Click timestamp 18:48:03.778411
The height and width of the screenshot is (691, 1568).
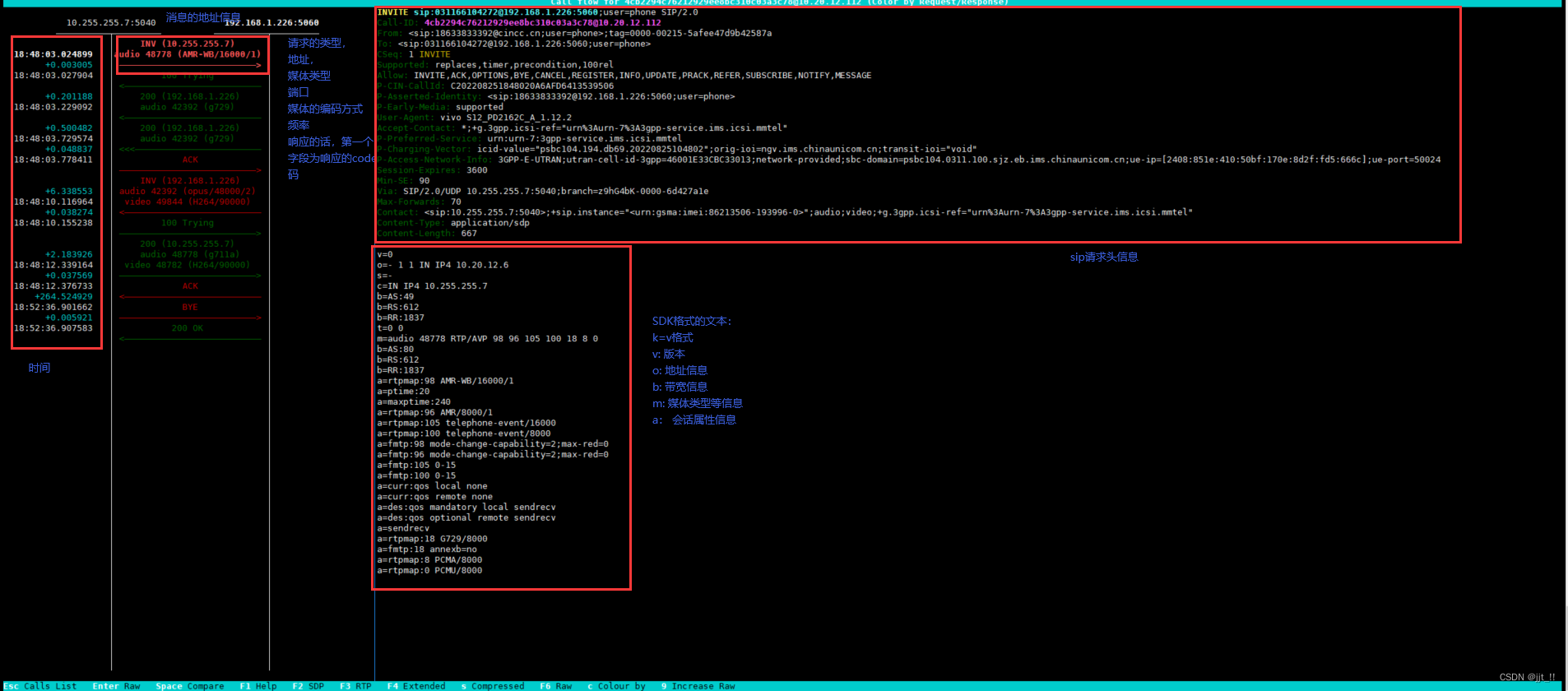pyautogui.click(x=53, y=160)
